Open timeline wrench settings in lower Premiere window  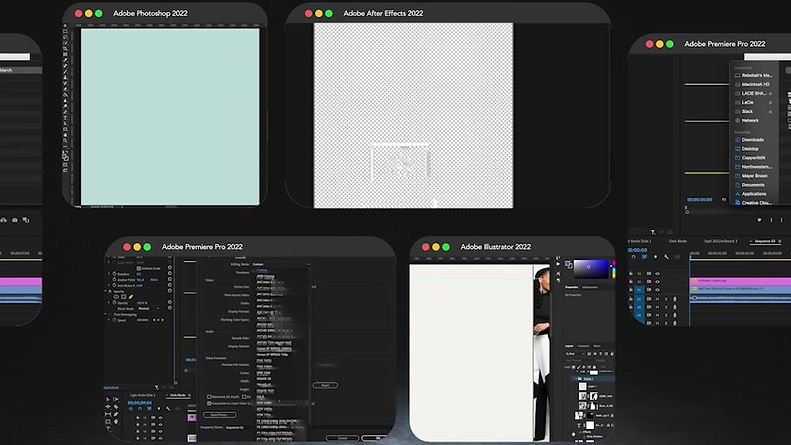point(168,409)
